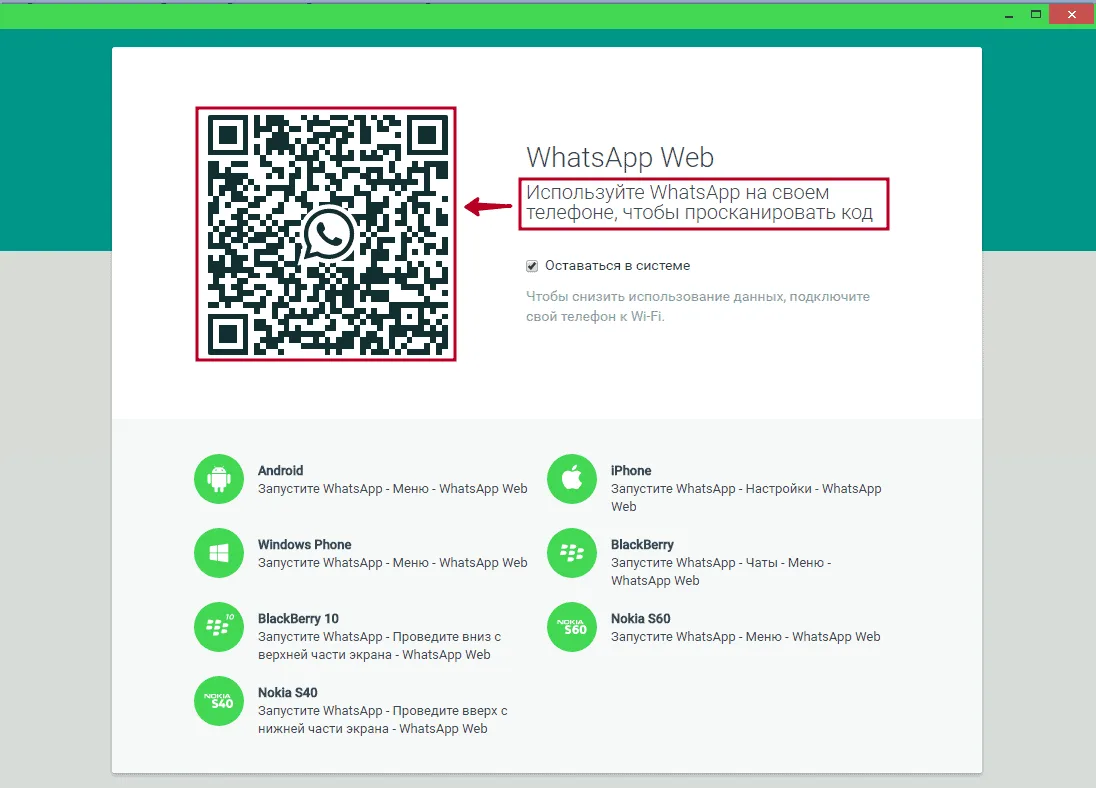The height and width of the screenshot is (788, 1096).
Task: Click the 'Nokia S60' platform title
Action: [640, 619]
